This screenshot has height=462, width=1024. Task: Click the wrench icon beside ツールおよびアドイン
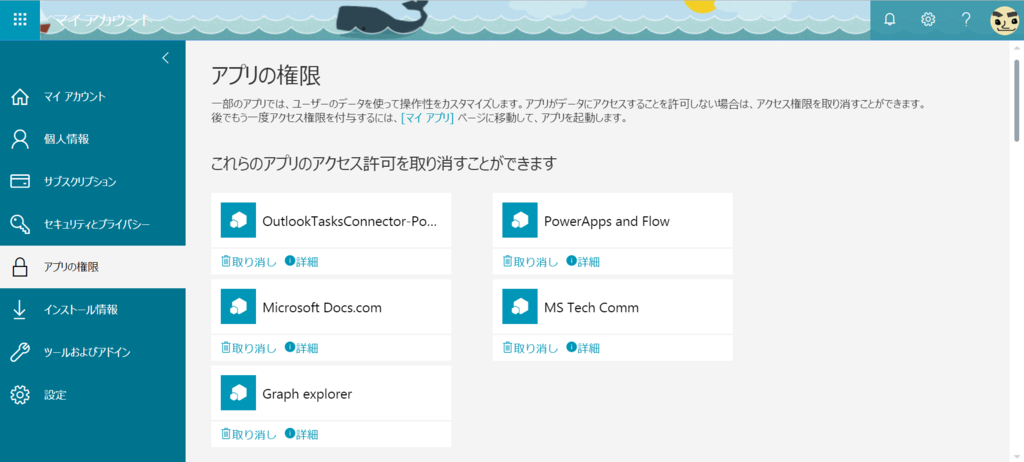click(20, 352)
